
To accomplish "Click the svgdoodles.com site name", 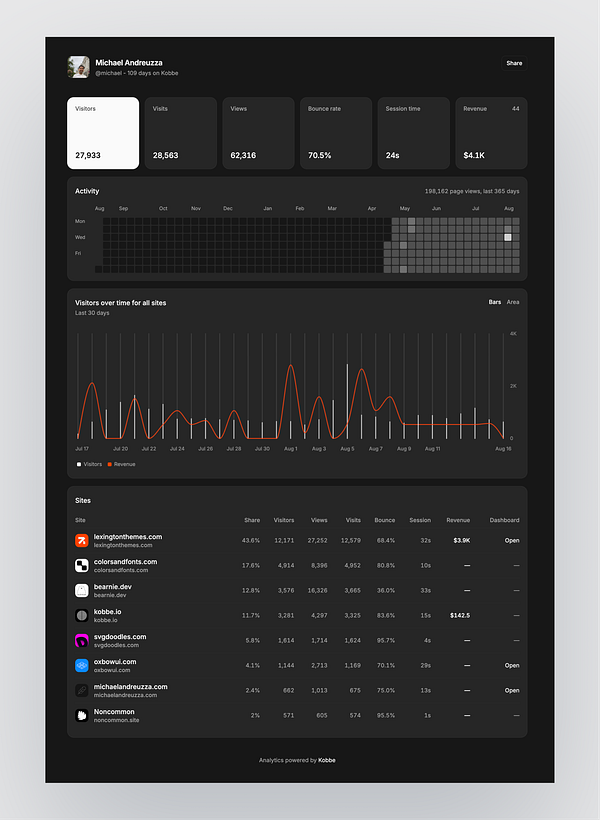I will click(x=120, y=637).
